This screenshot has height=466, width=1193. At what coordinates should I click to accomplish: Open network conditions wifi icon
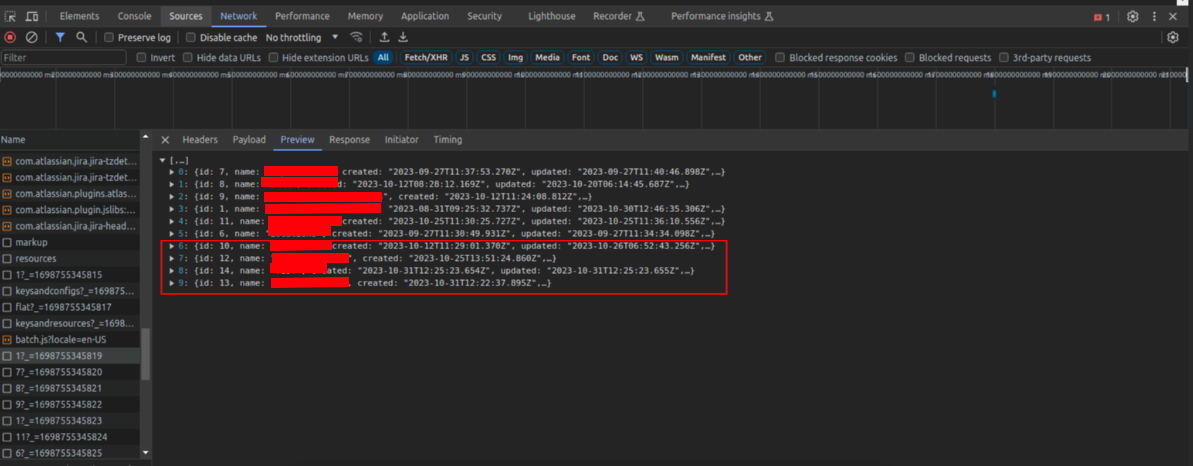(x=356, y=37)
